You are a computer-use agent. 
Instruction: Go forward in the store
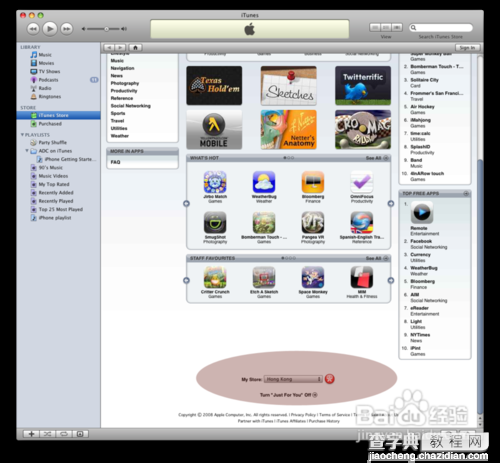(120, 48)
